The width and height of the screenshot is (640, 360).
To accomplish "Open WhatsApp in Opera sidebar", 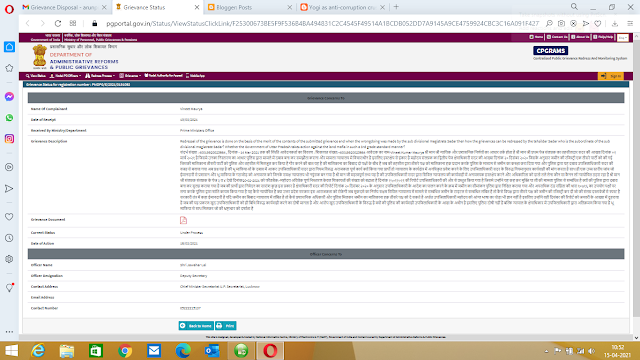I will [x=9, y=118].
